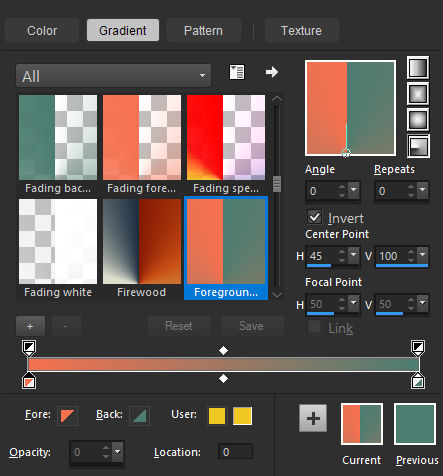The width and height of the screenshot is (443, 476).
Task: Select the Radial gradient style icon
Action: click(x=418, y=146)
